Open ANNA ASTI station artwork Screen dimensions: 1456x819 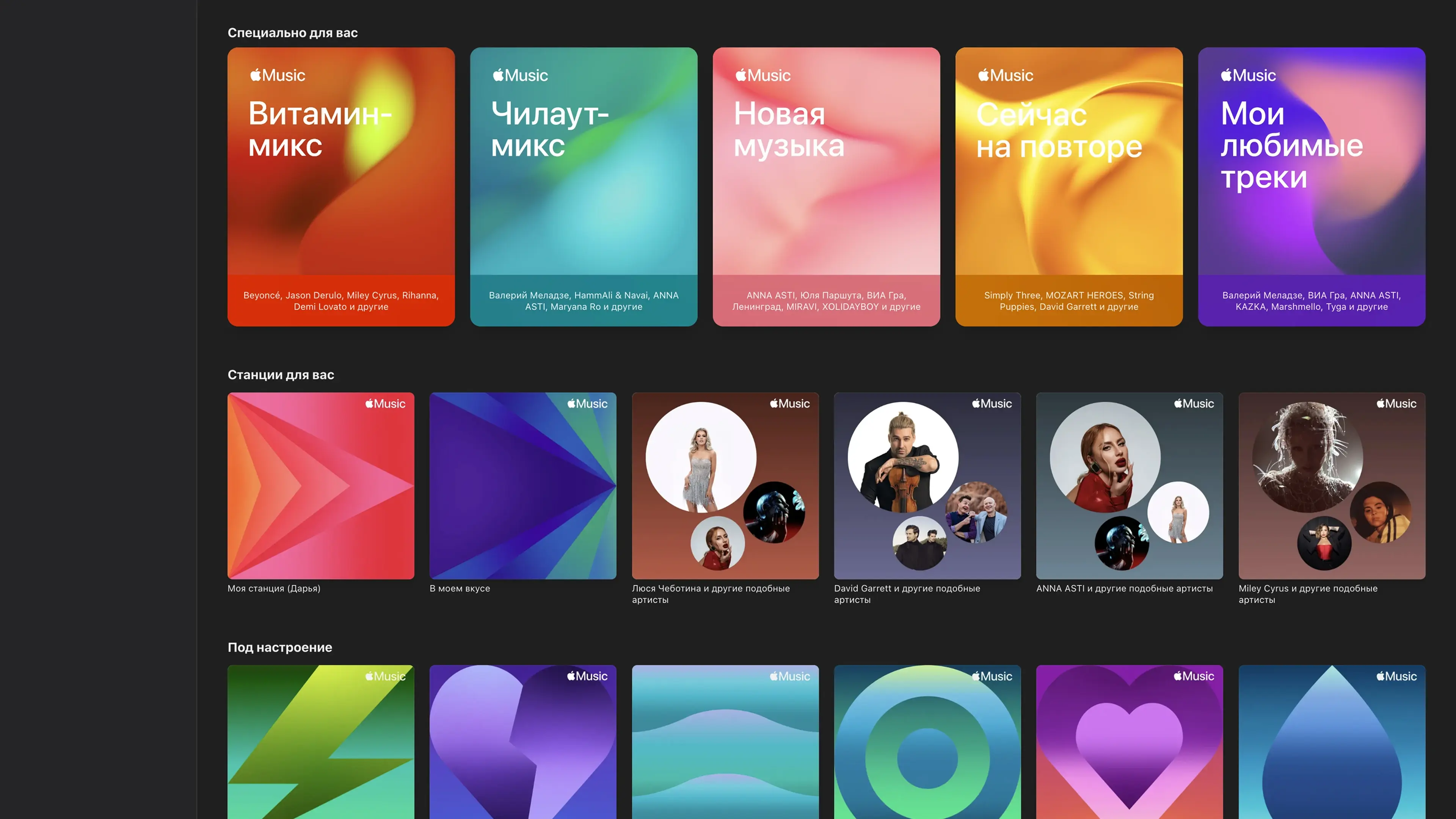pos(1129,485)
